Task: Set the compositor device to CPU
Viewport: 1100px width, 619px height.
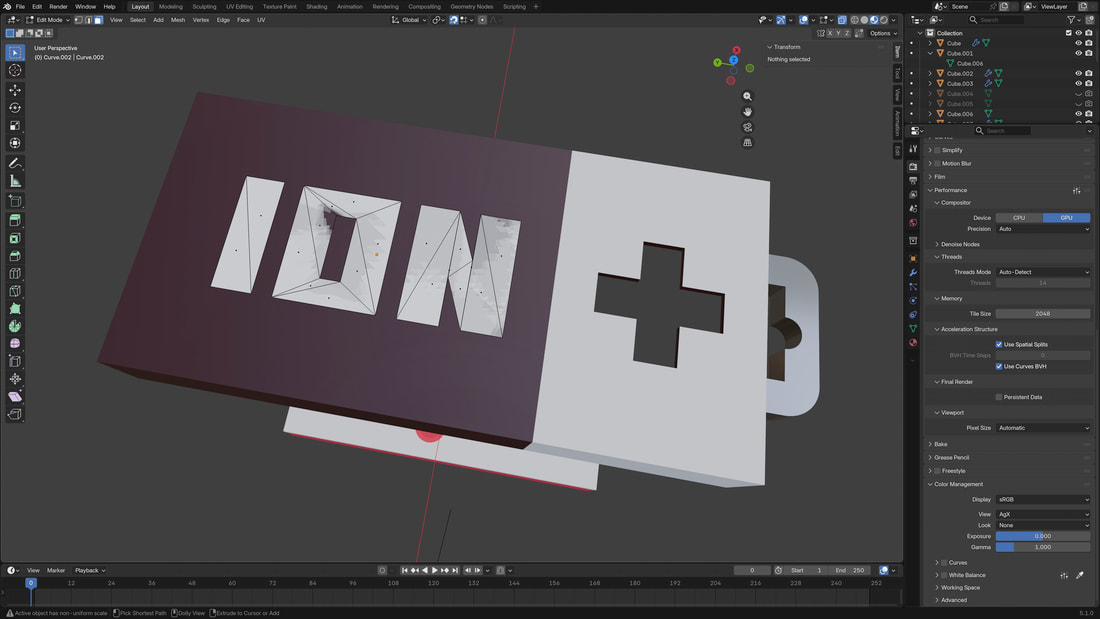Action: [1019, 217]
